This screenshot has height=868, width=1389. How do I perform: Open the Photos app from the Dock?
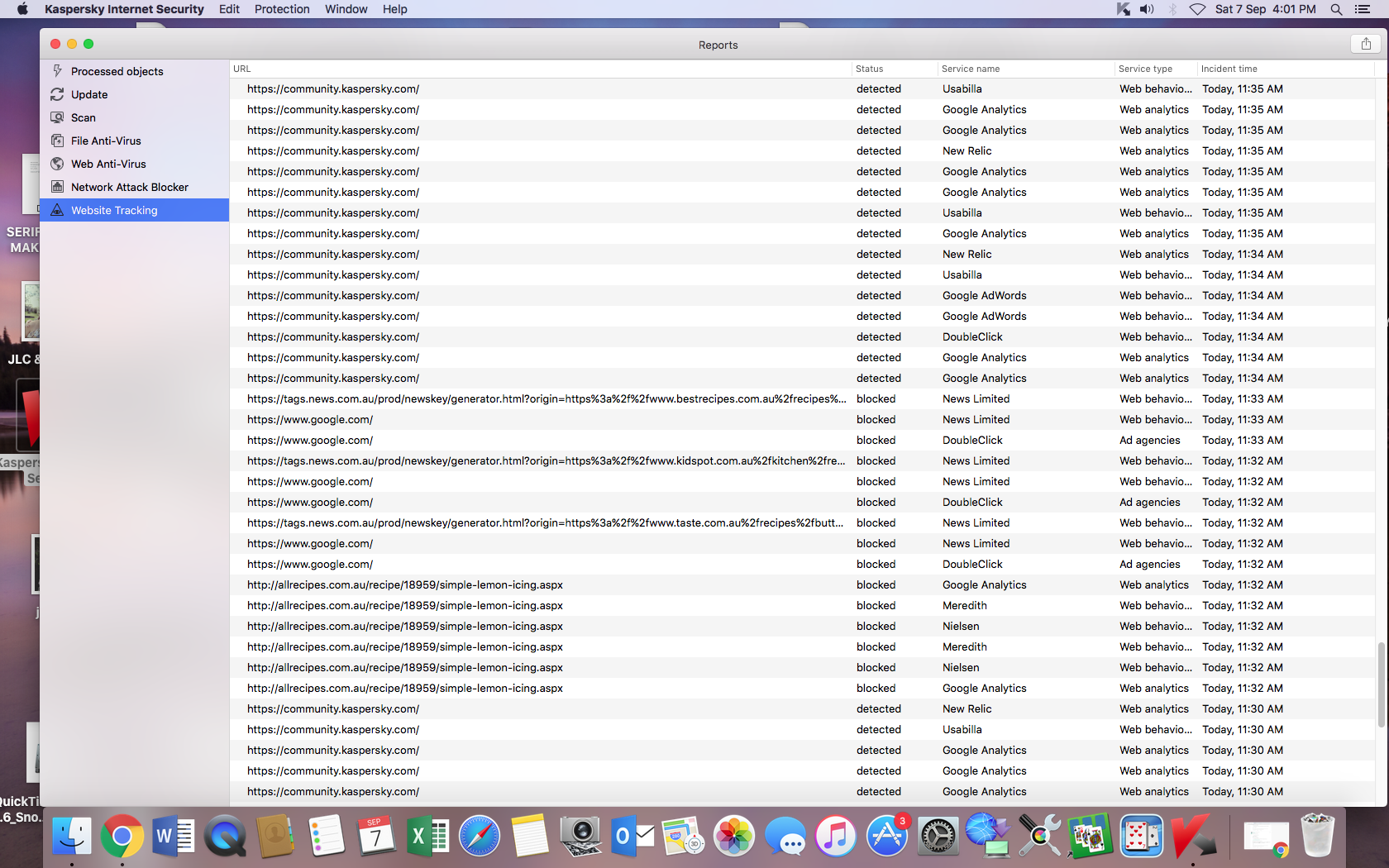(734, 836)
